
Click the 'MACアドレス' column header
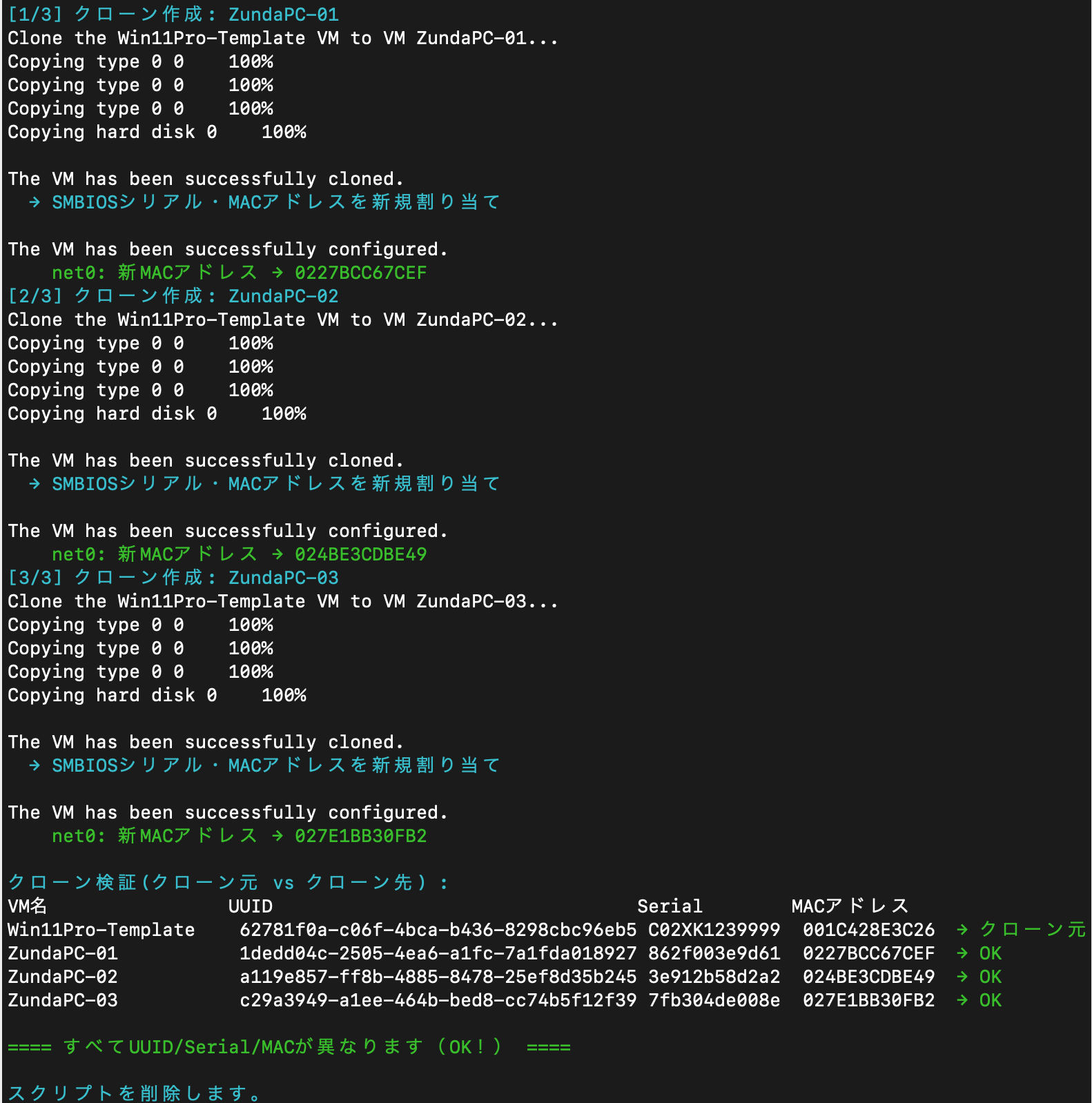850,906
